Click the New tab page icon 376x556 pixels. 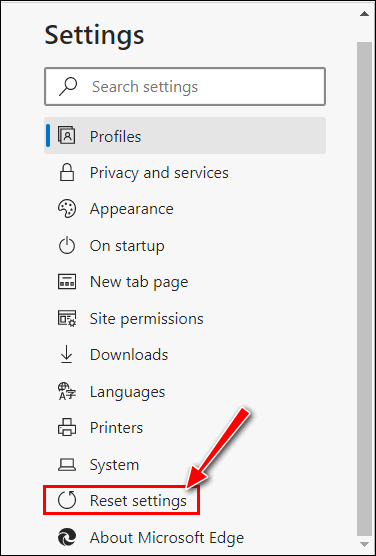[66, 282]
